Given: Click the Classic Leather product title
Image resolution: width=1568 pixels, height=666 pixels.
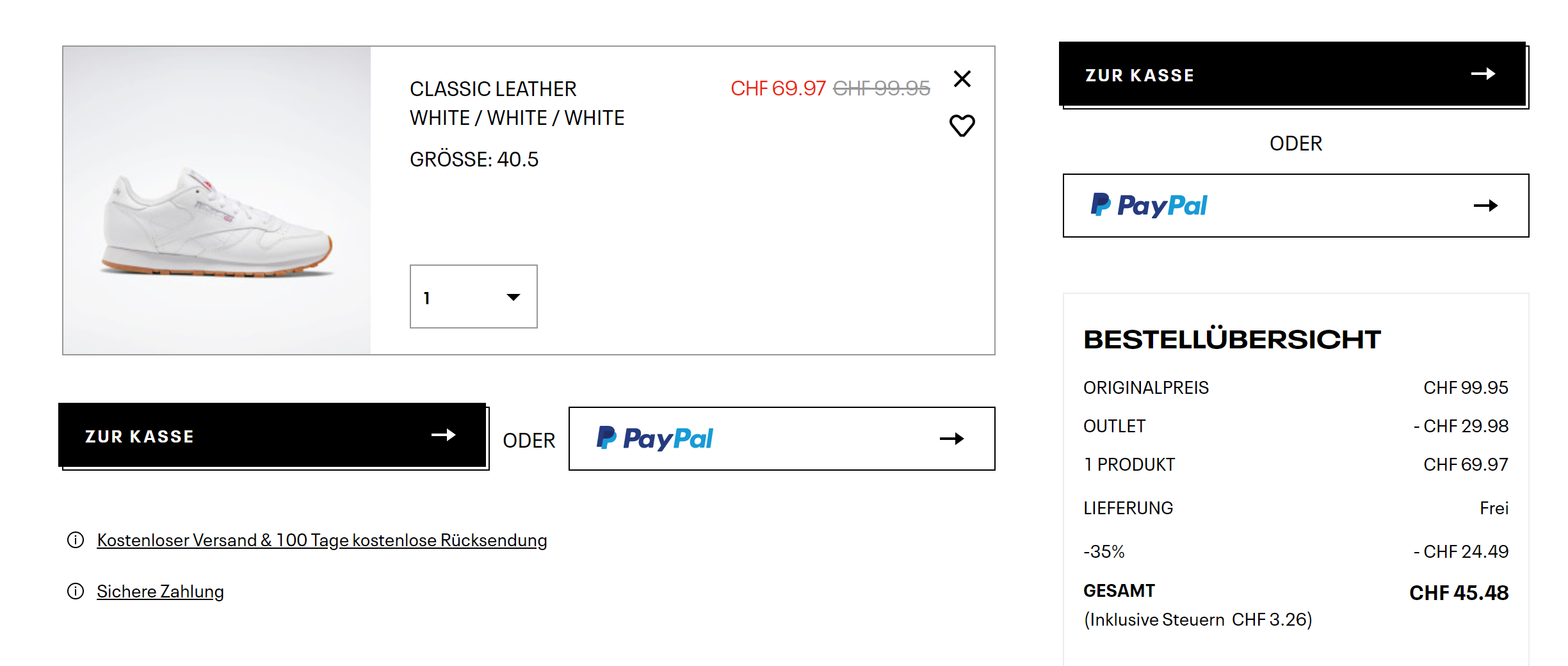Looking at the screenshot, I should tap(493, 89).
